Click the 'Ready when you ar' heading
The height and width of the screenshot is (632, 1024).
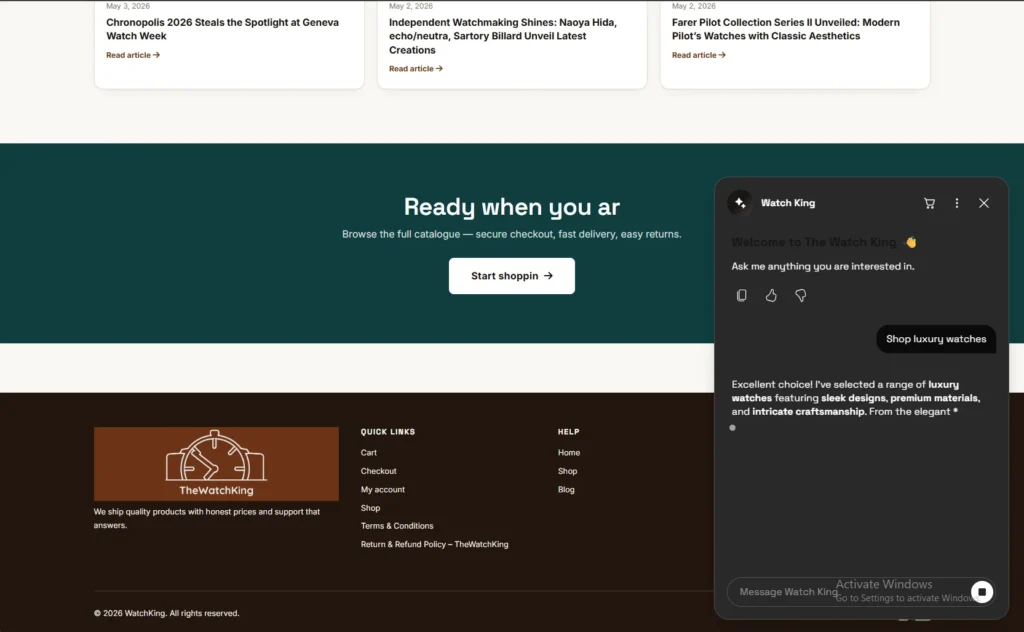pyautogui.click(x=511, y=206)
